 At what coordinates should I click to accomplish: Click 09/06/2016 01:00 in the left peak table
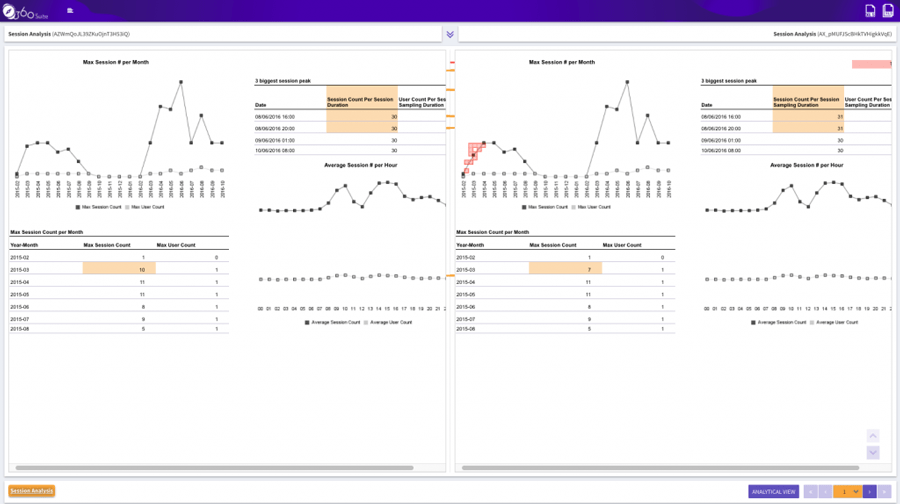(x=275, y=140)
